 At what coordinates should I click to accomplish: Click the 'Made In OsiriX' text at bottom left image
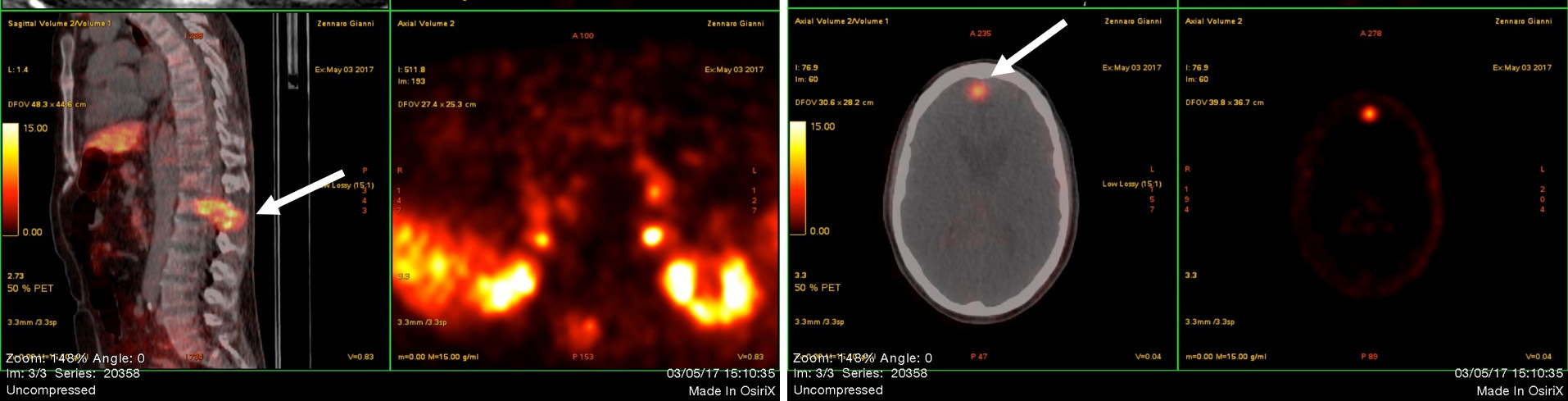tap(732, 391)
